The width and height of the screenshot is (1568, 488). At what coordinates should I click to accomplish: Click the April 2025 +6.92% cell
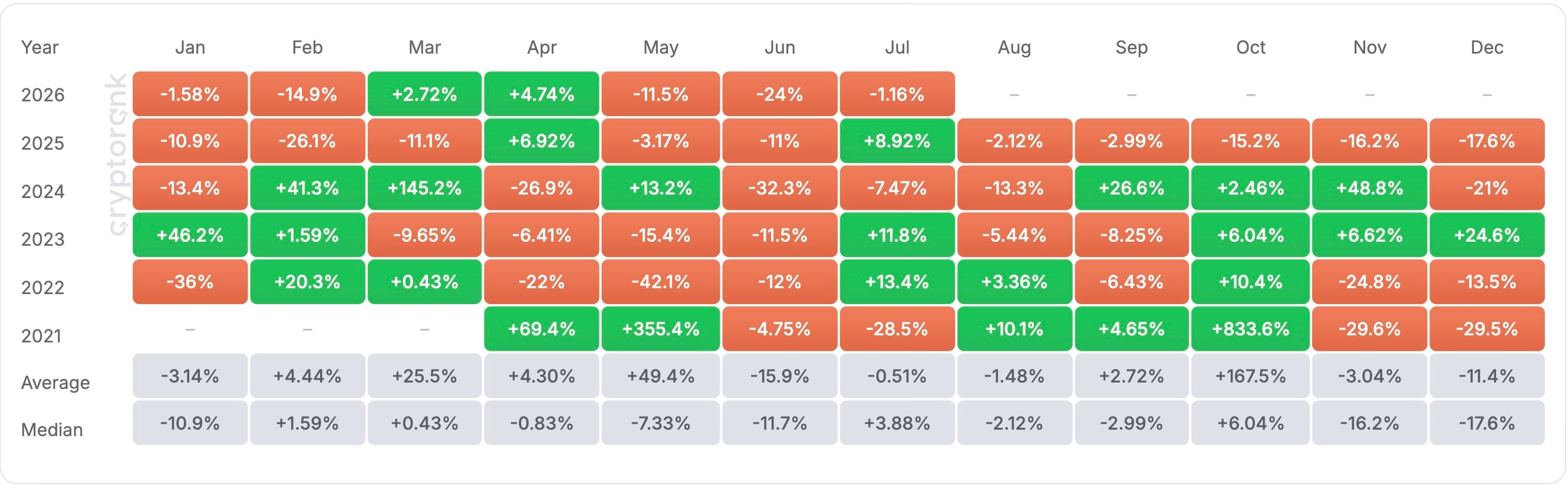(541, 141)
